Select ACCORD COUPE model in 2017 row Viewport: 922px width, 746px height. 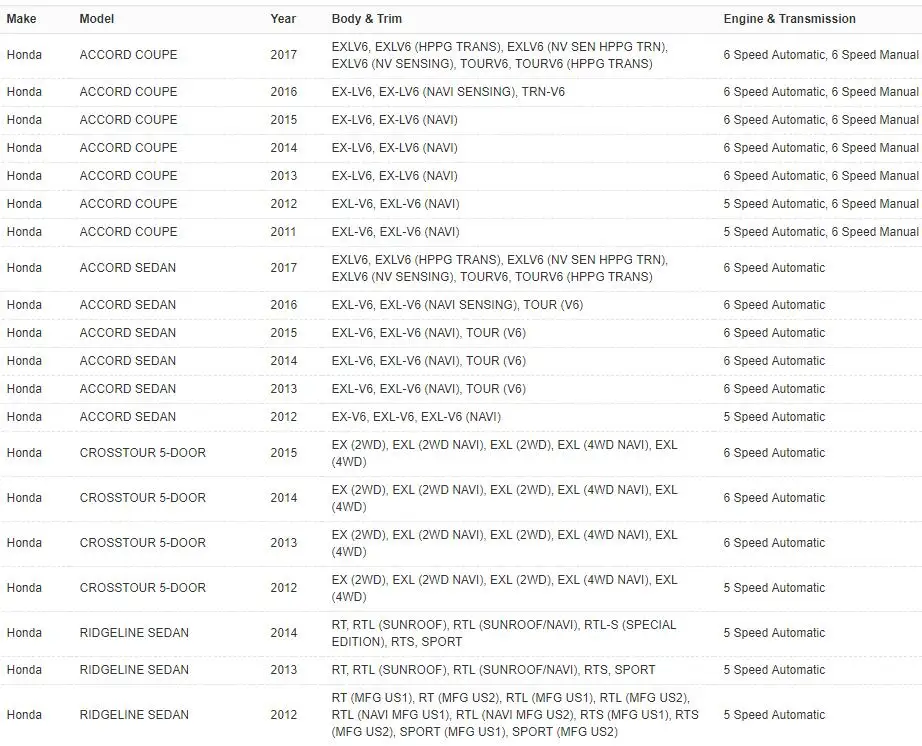tap(128, 55)
